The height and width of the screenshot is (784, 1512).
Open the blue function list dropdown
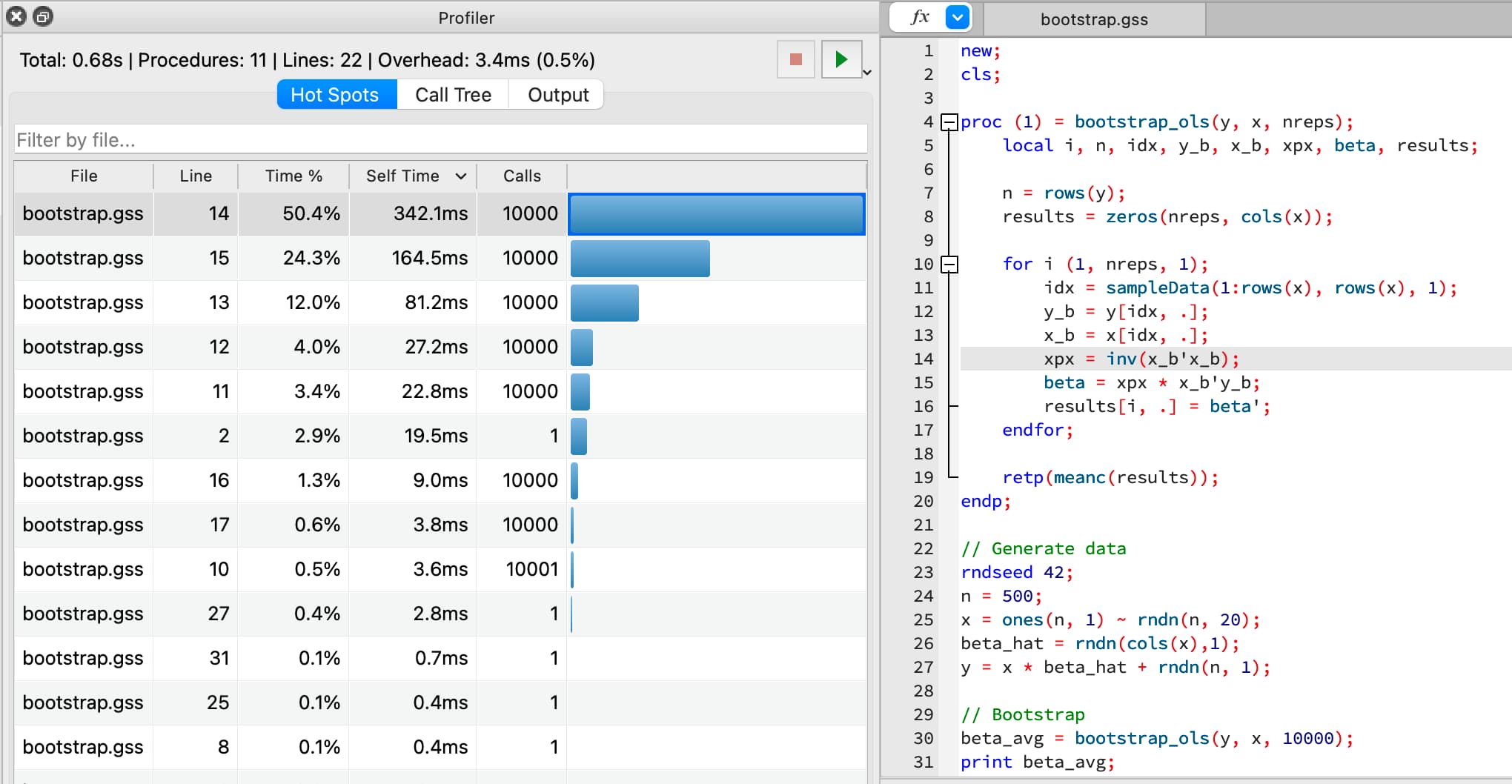pyautogui.click(x=958, y=17)
